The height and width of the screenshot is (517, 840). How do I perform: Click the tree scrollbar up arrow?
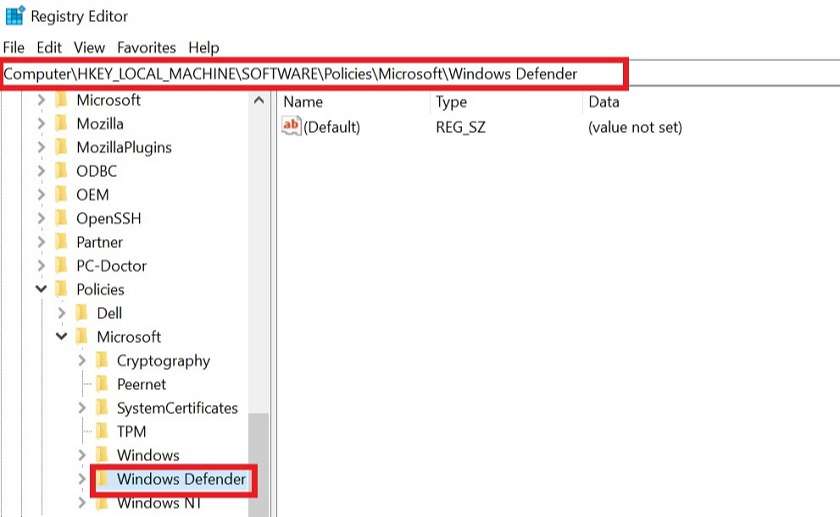coord(259,100)
